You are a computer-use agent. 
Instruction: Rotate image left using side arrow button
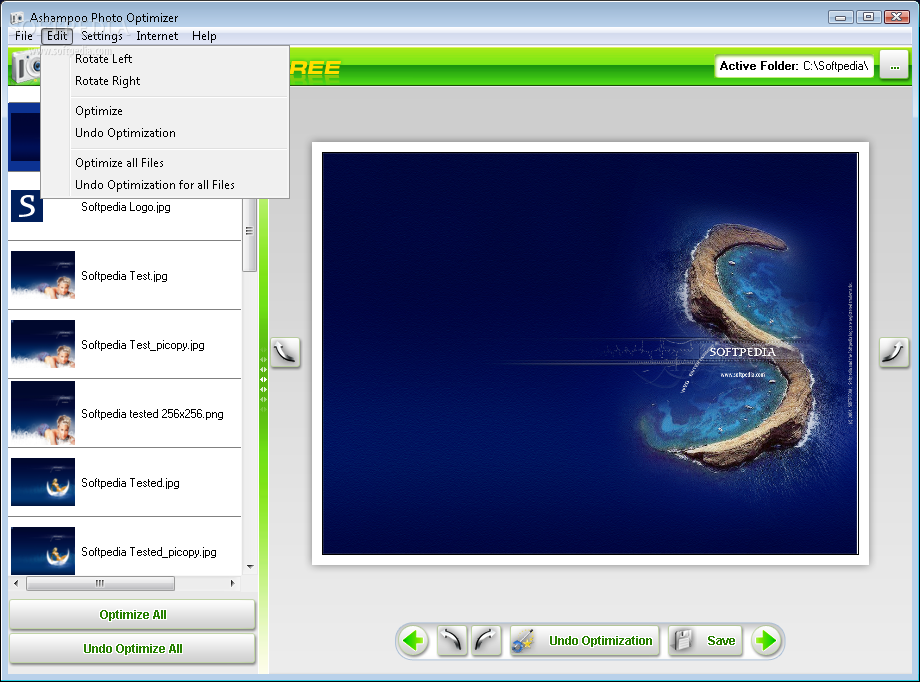tap(285, 353)
